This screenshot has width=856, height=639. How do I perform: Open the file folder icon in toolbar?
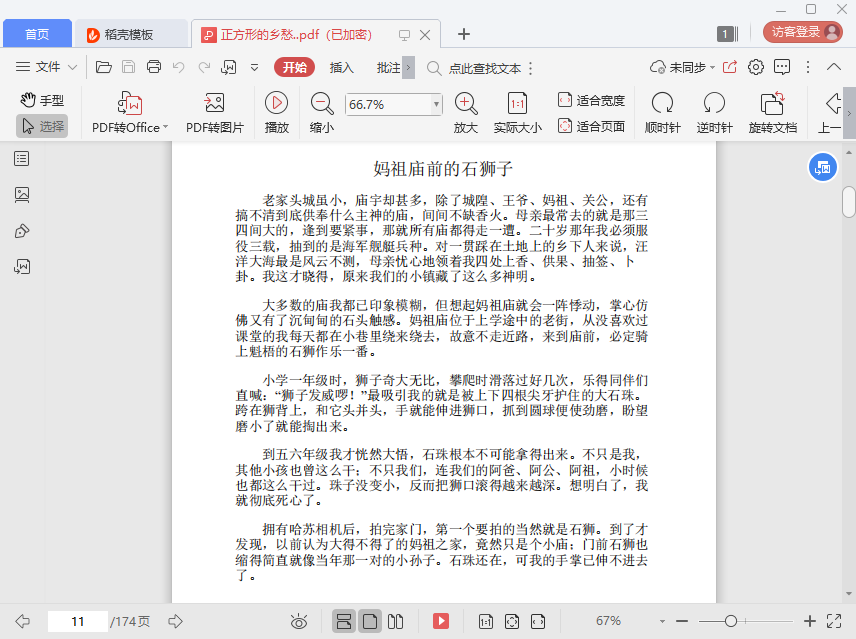tap(104, 67)
